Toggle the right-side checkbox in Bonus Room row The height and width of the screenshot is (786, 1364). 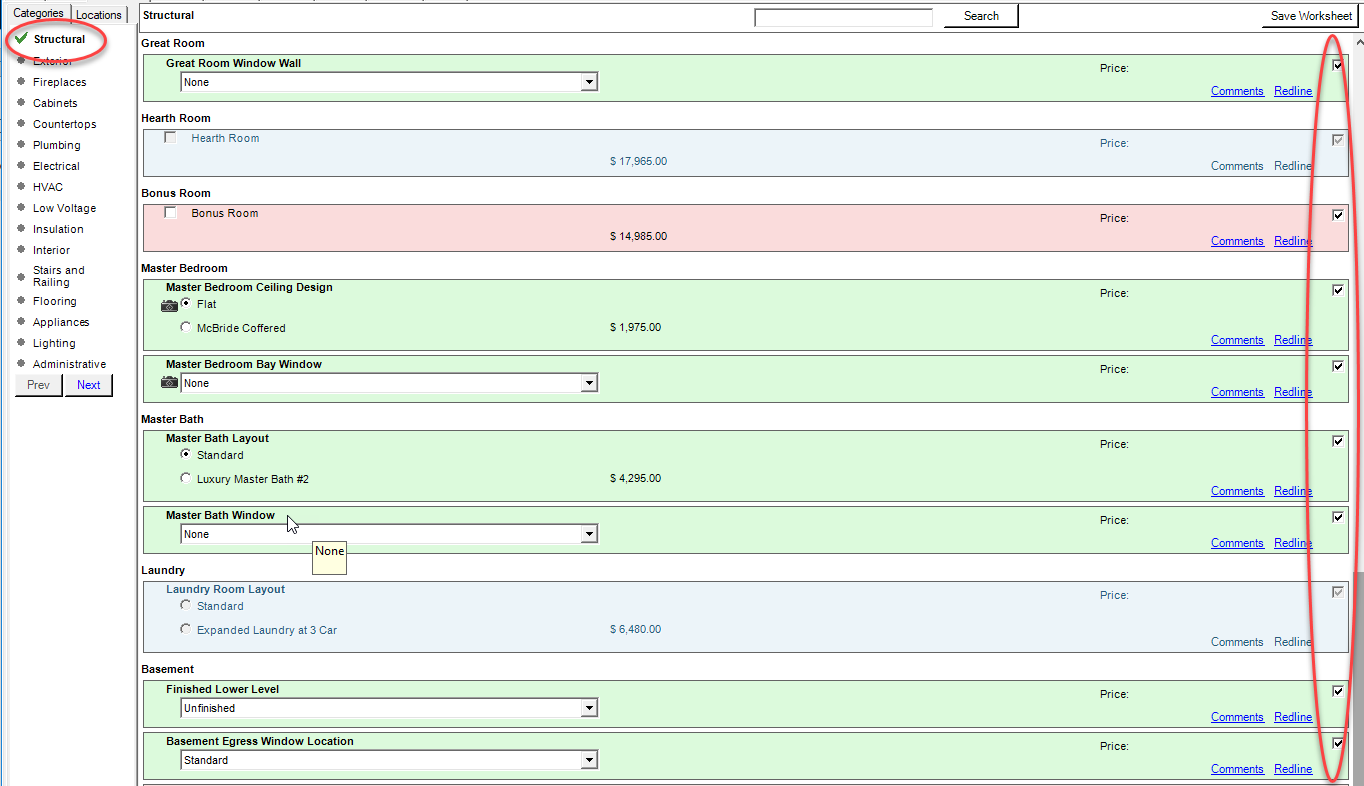click(x=1338, y=215)
